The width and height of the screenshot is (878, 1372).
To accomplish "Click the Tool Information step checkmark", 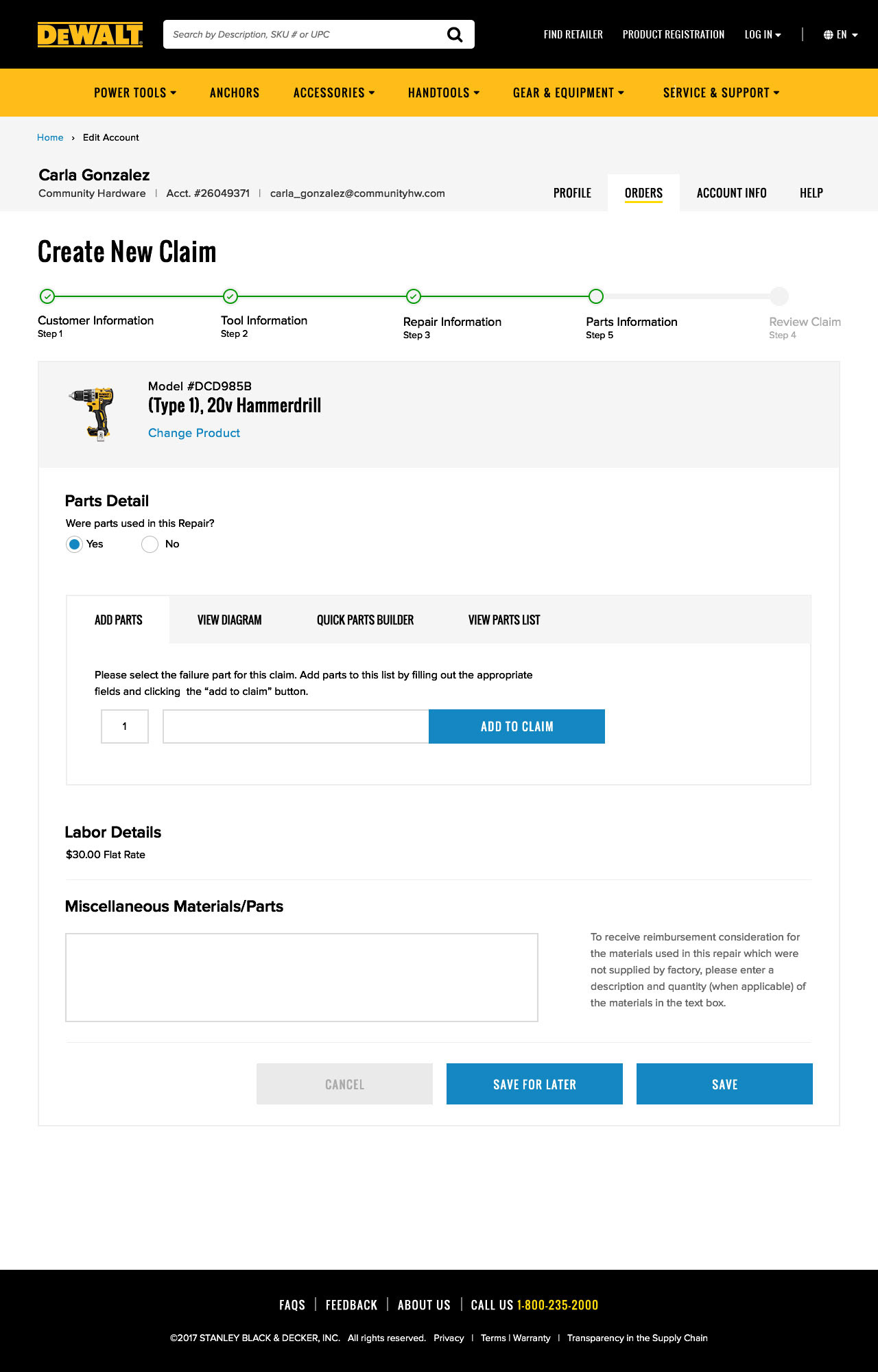I will (230, 296).
